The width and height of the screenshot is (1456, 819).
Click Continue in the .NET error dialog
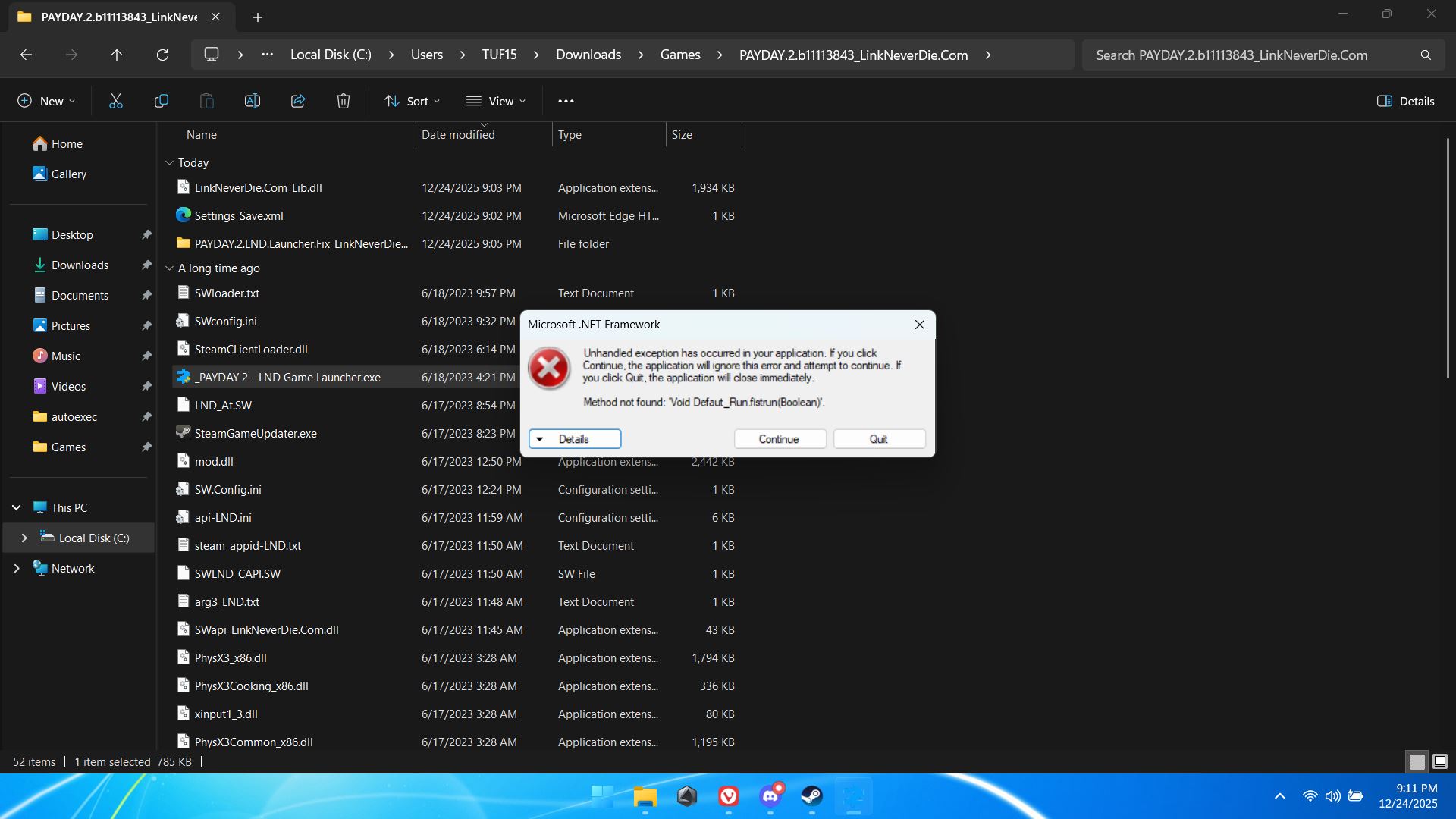[779, 439]
